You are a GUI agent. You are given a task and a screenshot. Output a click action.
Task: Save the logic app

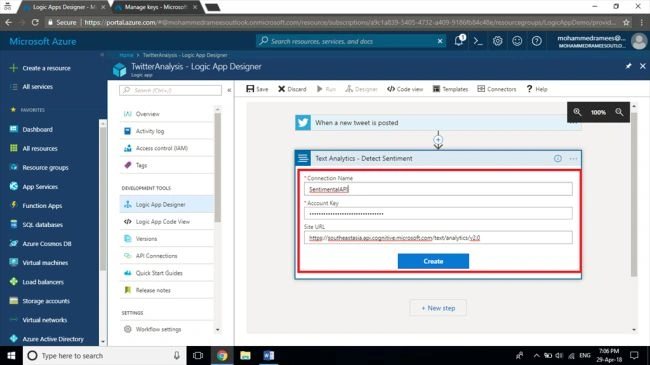tap(257, 89)
